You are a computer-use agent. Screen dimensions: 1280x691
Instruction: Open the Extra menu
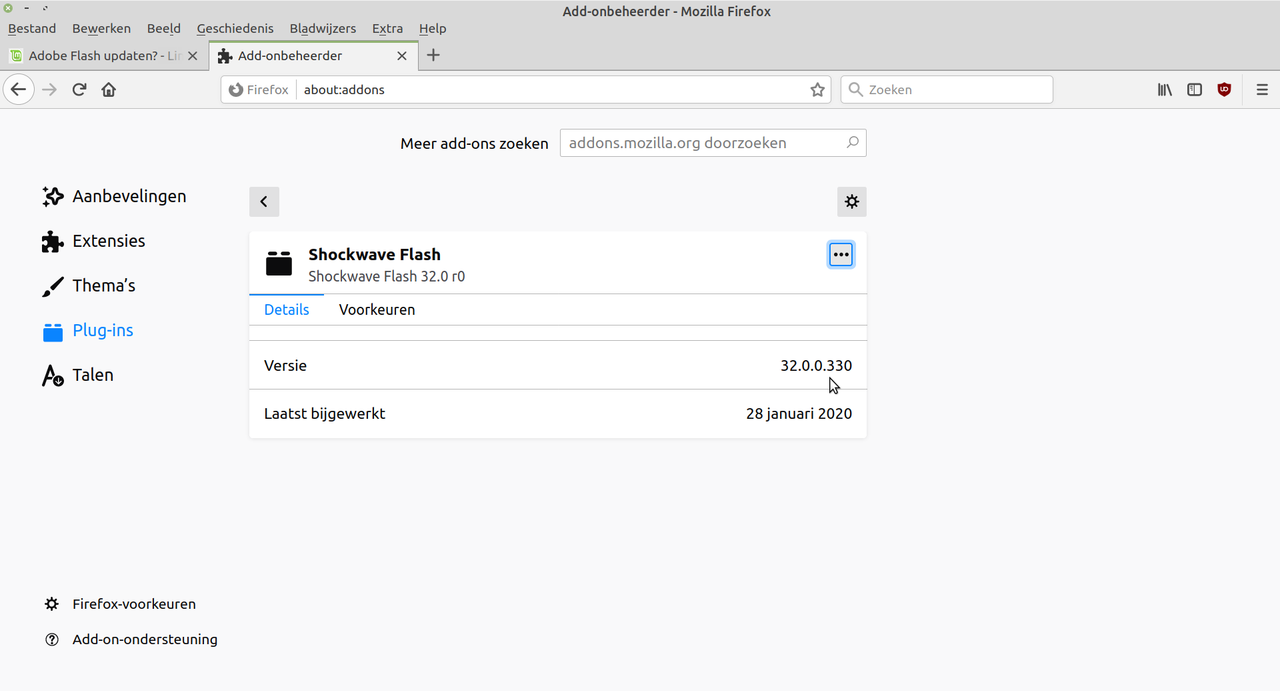point(387,28)
